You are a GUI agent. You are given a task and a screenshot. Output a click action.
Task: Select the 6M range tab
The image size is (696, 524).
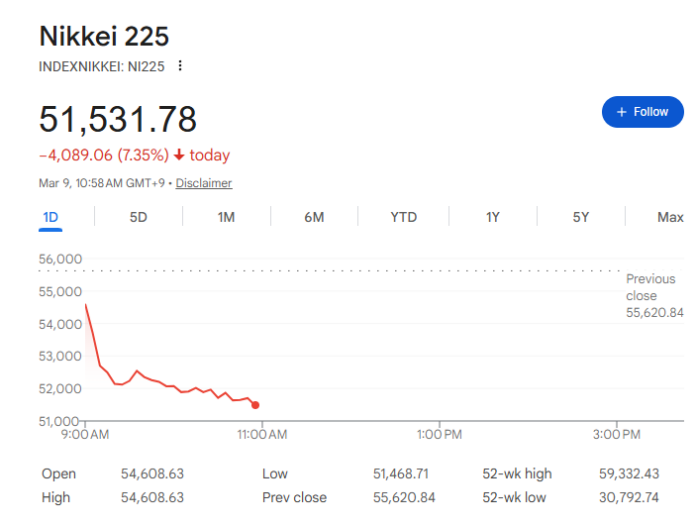pos(314,217)
